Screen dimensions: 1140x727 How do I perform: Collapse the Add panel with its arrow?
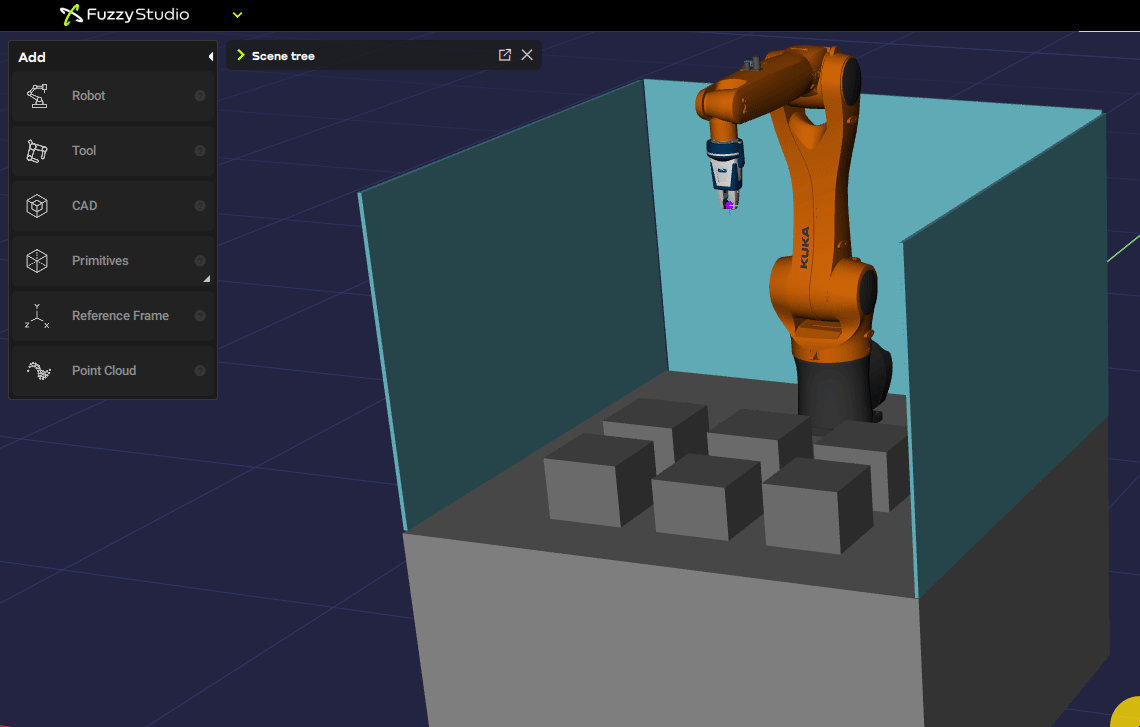point(210,57)
